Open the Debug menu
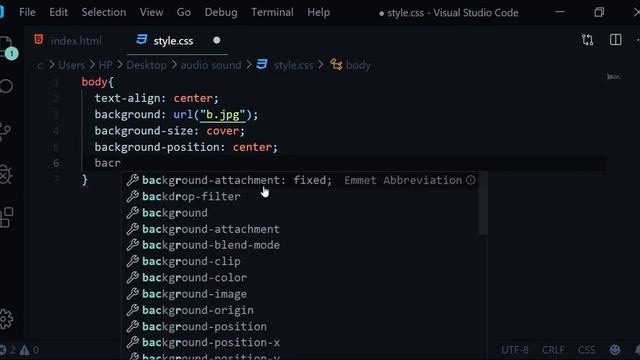640x360 pixels. pyautogui.click(x=221, y=12)
